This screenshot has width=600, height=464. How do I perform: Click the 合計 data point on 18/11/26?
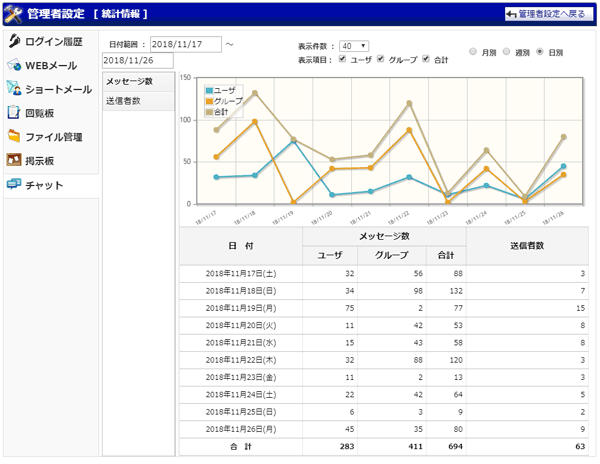[x=564, y=137]
